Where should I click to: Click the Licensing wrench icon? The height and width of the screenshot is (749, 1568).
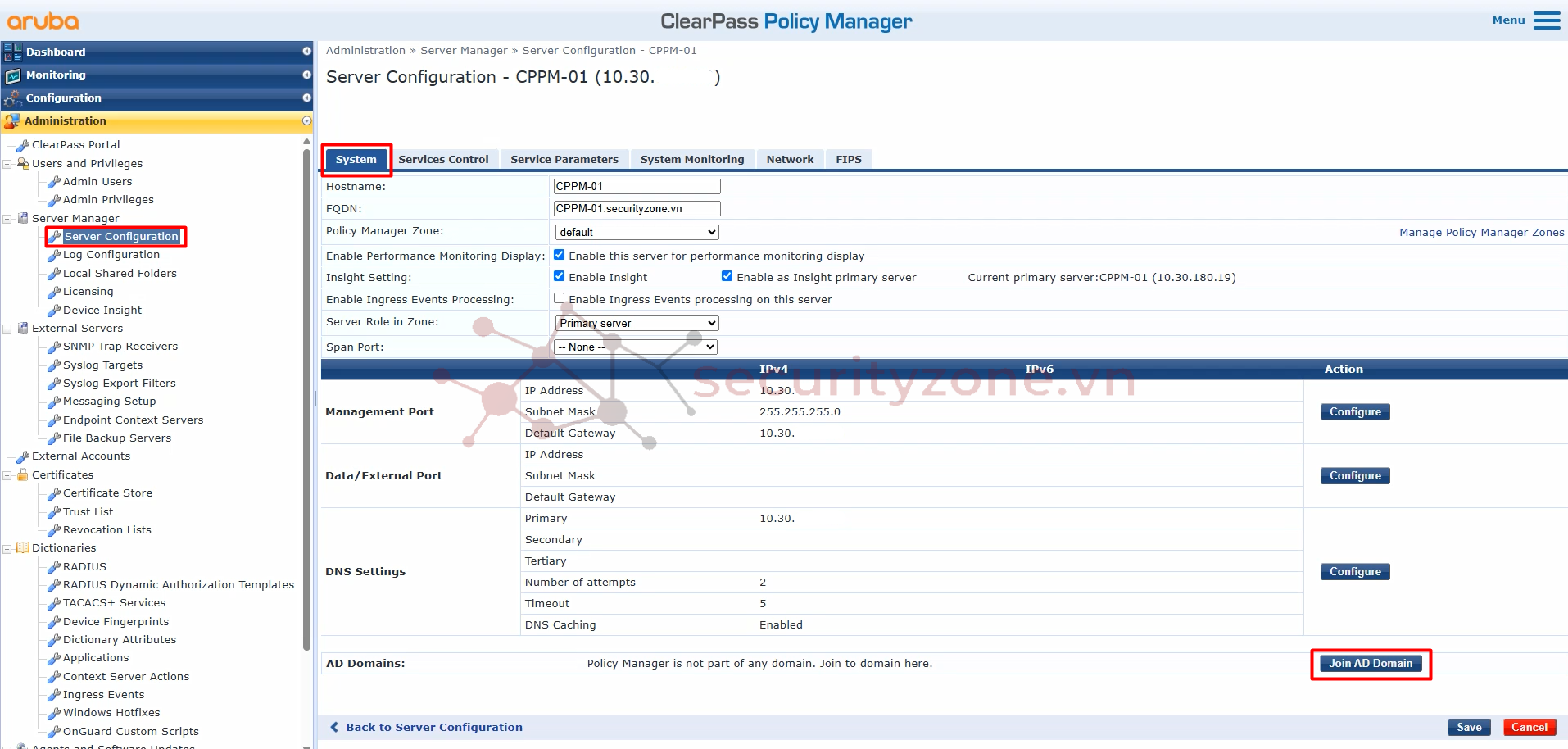pyautogui.click(x=54, y=292)
